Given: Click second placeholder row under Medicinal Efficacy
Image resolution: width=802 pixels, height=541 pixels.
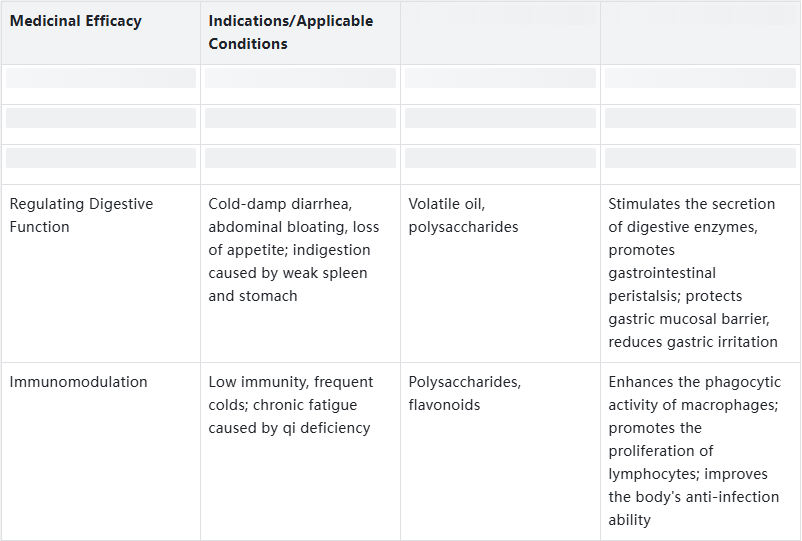Looking at the screenshot, I should (x=100, y=118).
